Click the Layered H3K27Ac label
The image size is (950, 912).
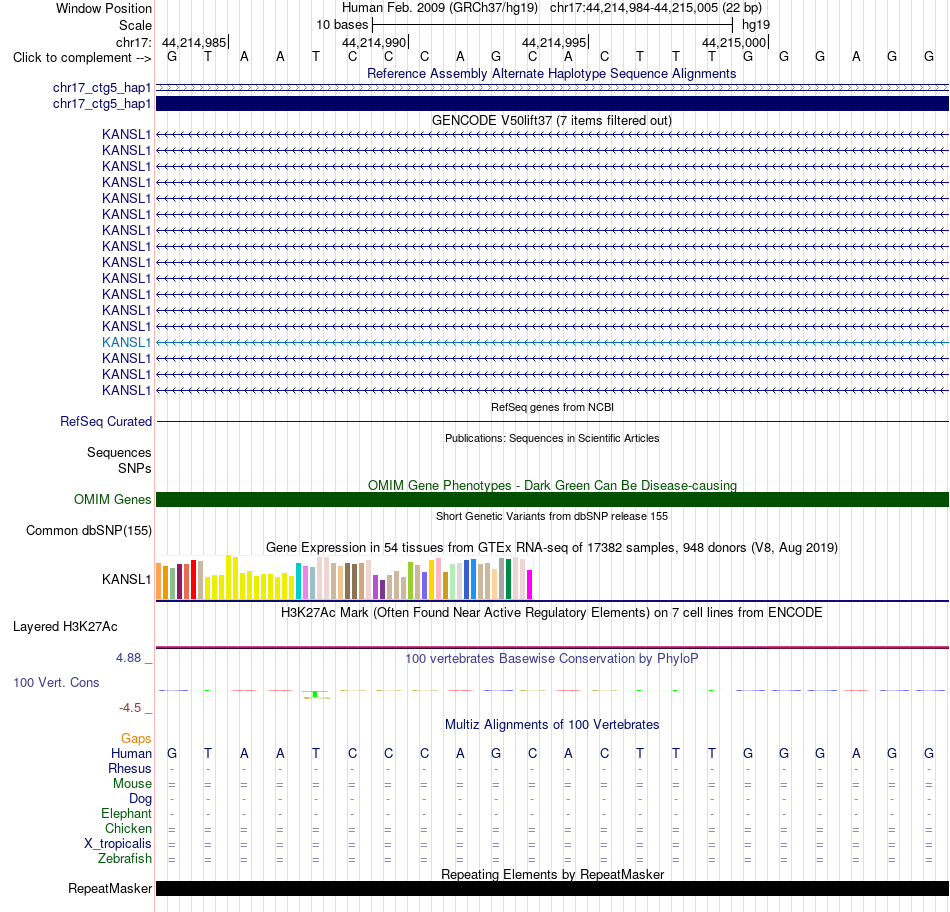65,627
